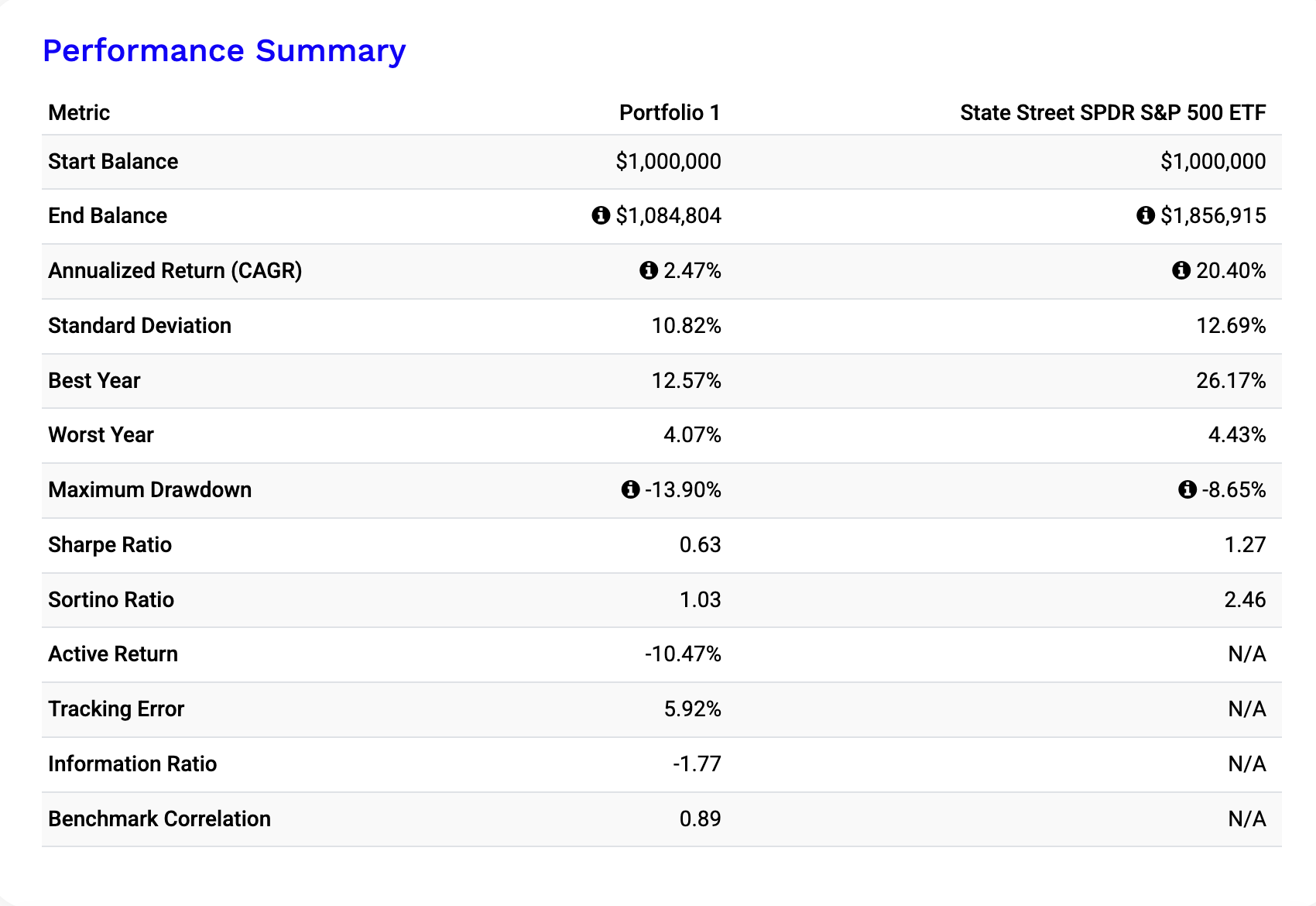Click the Performance Summary heading
Image resolution: width=1316 pixels, height=906 pixels.
[224, 51]
